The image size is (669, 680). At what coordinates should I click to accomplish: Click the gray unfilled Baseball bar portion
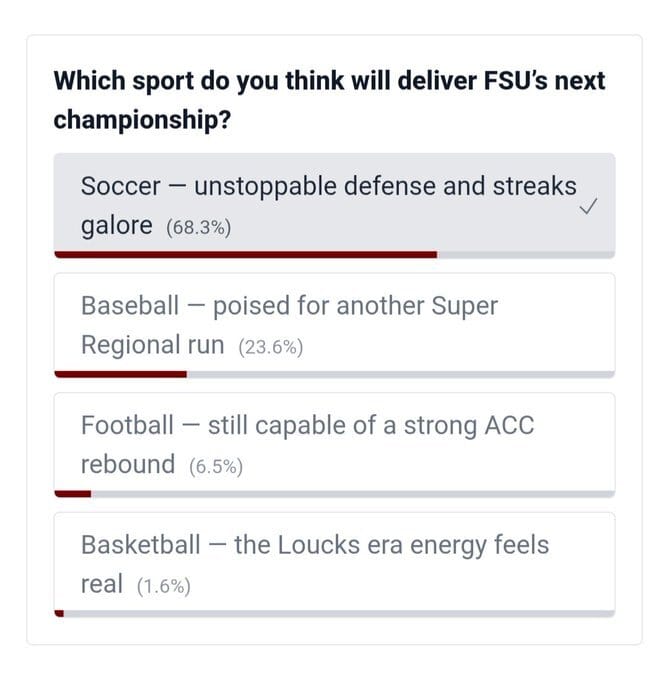400,374
